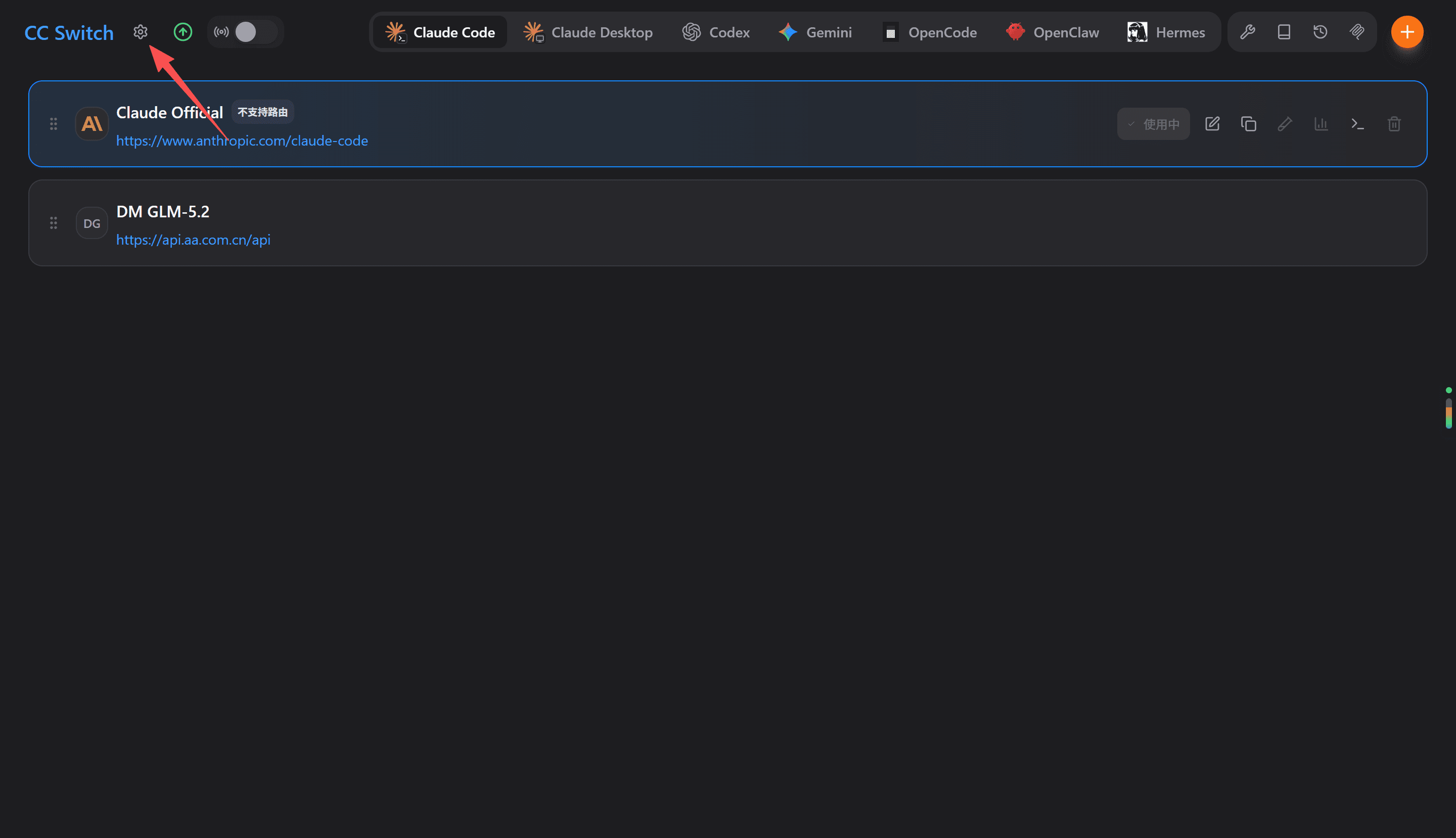1456x838 pixels.
Task: Click the DG avatar icon
Action: 92,223
